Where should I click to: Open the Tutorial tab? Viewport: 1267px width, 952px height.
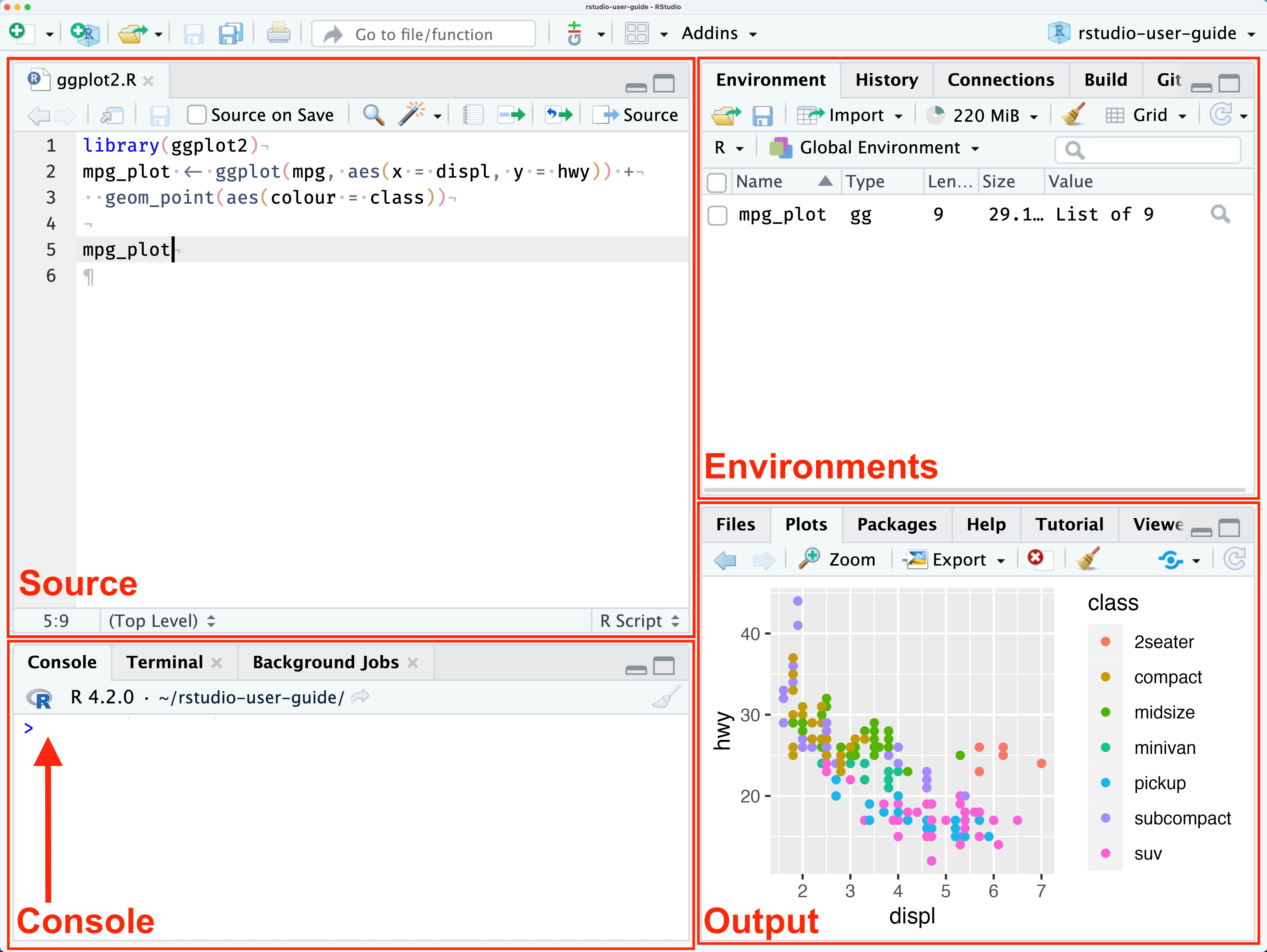[x=1069, y=524]
